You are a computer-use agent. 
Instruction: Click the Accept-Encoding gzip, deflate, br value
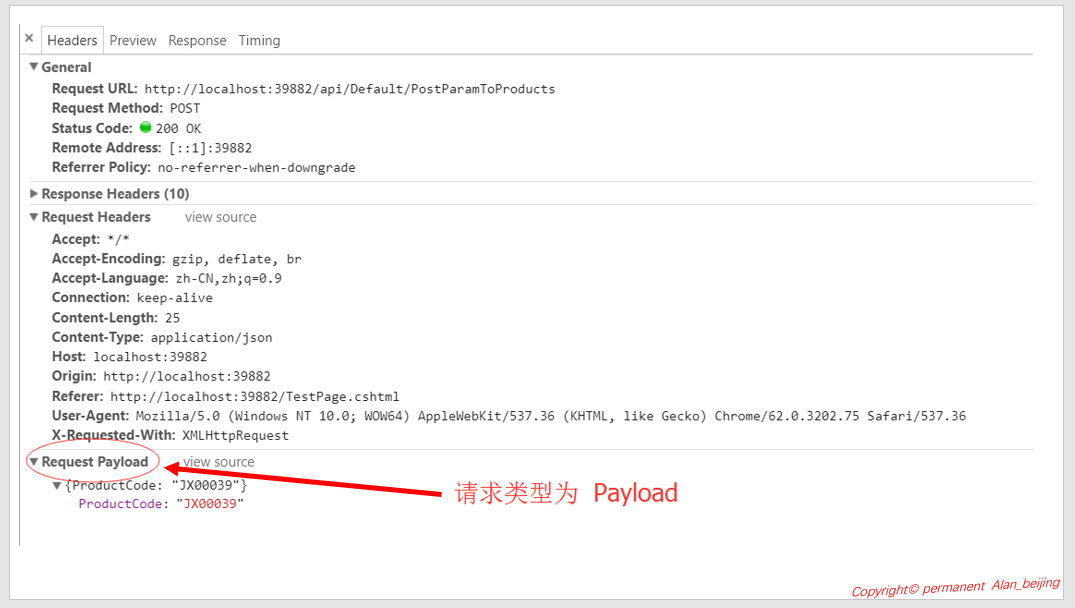pos(237,259)
